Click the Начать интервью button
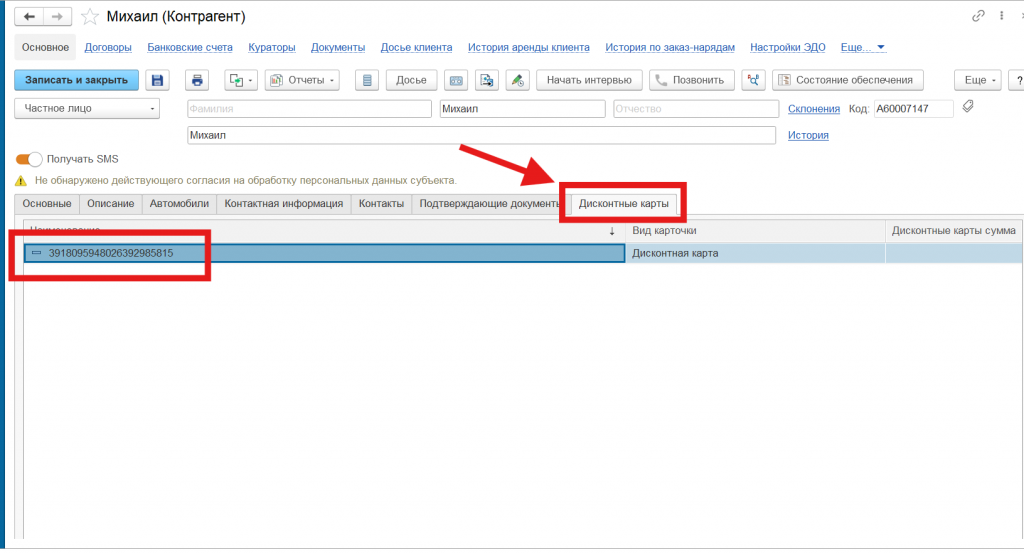 [588, 80]
